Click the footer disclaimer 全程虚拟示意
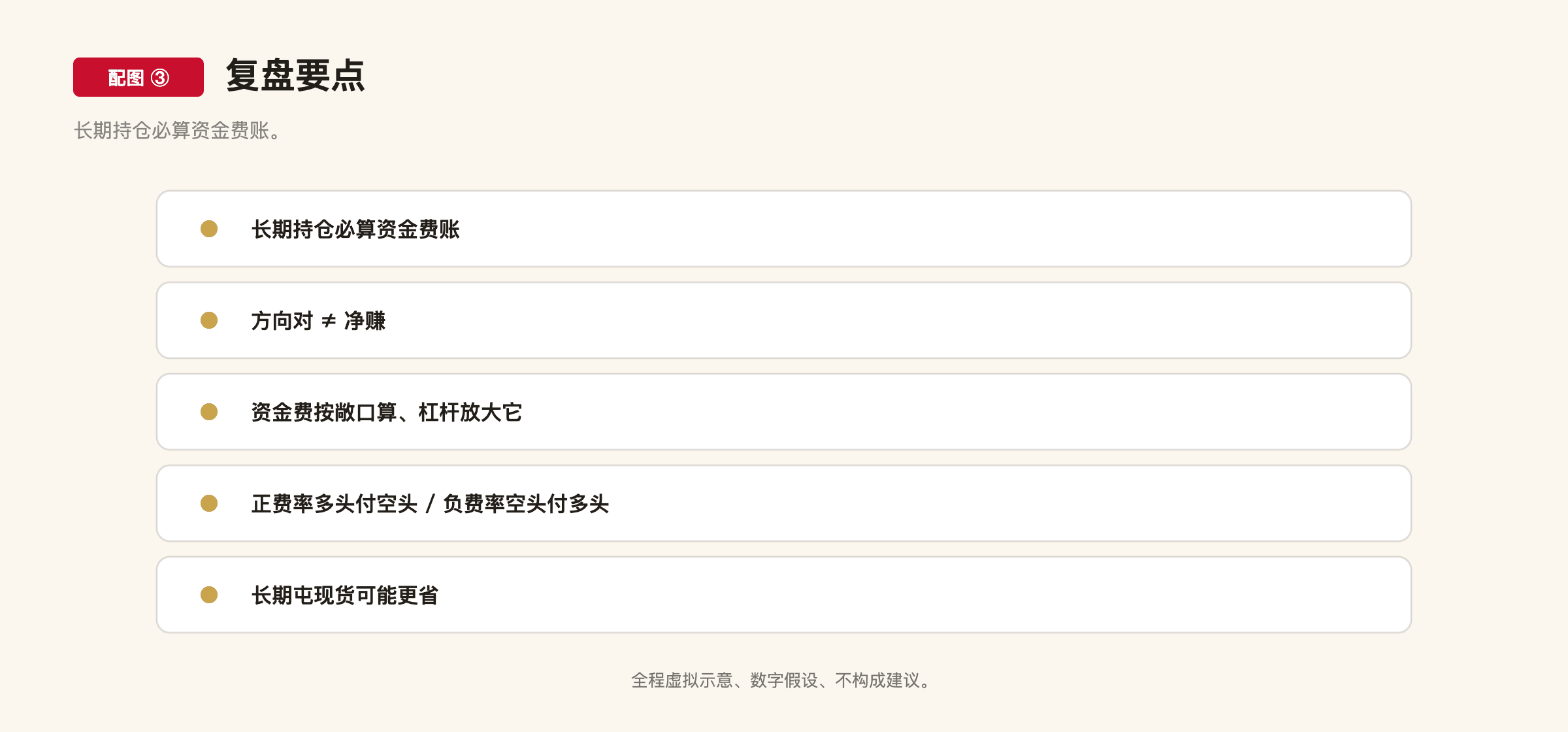Screen dimensions: 1568x732 click(x=682, y=680)
